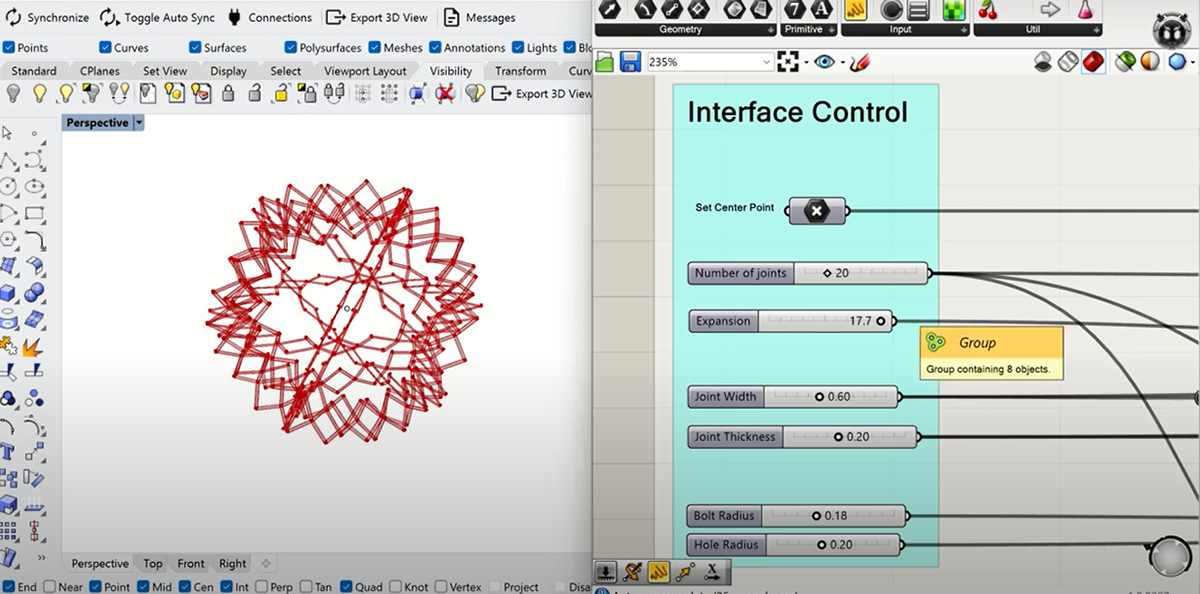Click the round button Input icon

pyautogui.click(x=892, y=10)
